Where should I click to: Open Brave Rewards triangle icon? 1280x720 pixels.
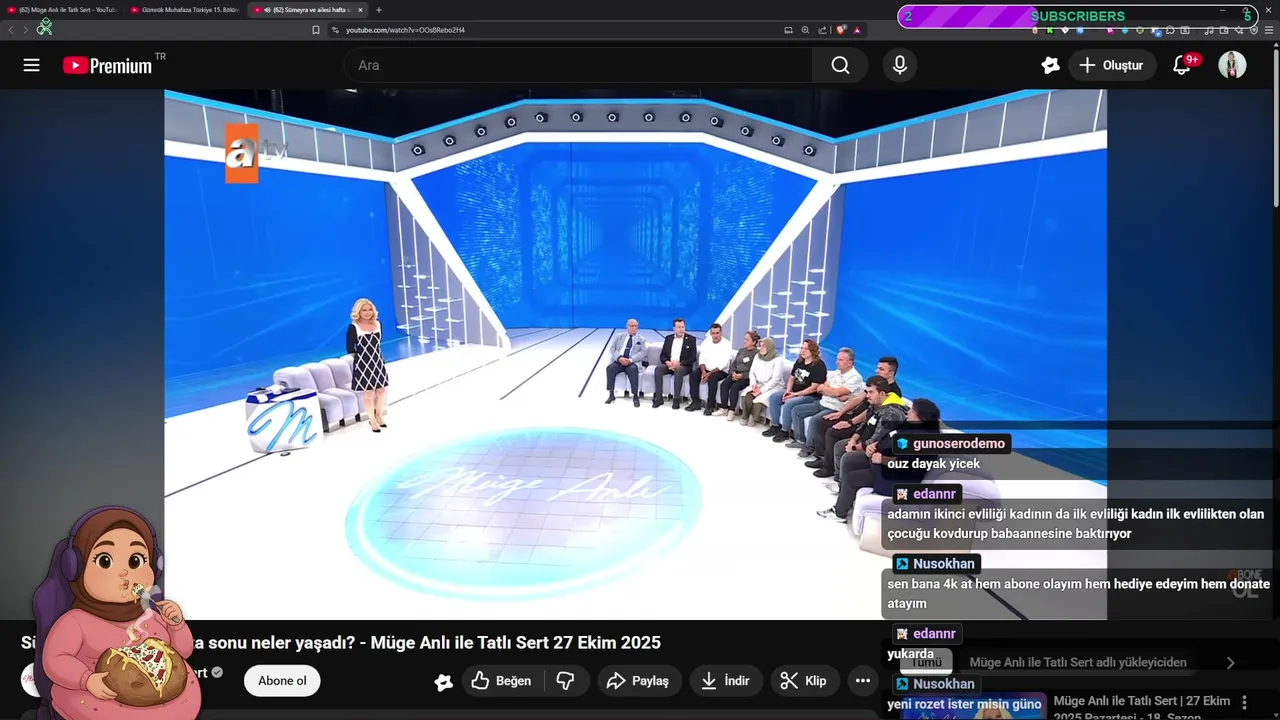[x=857, y=30]
